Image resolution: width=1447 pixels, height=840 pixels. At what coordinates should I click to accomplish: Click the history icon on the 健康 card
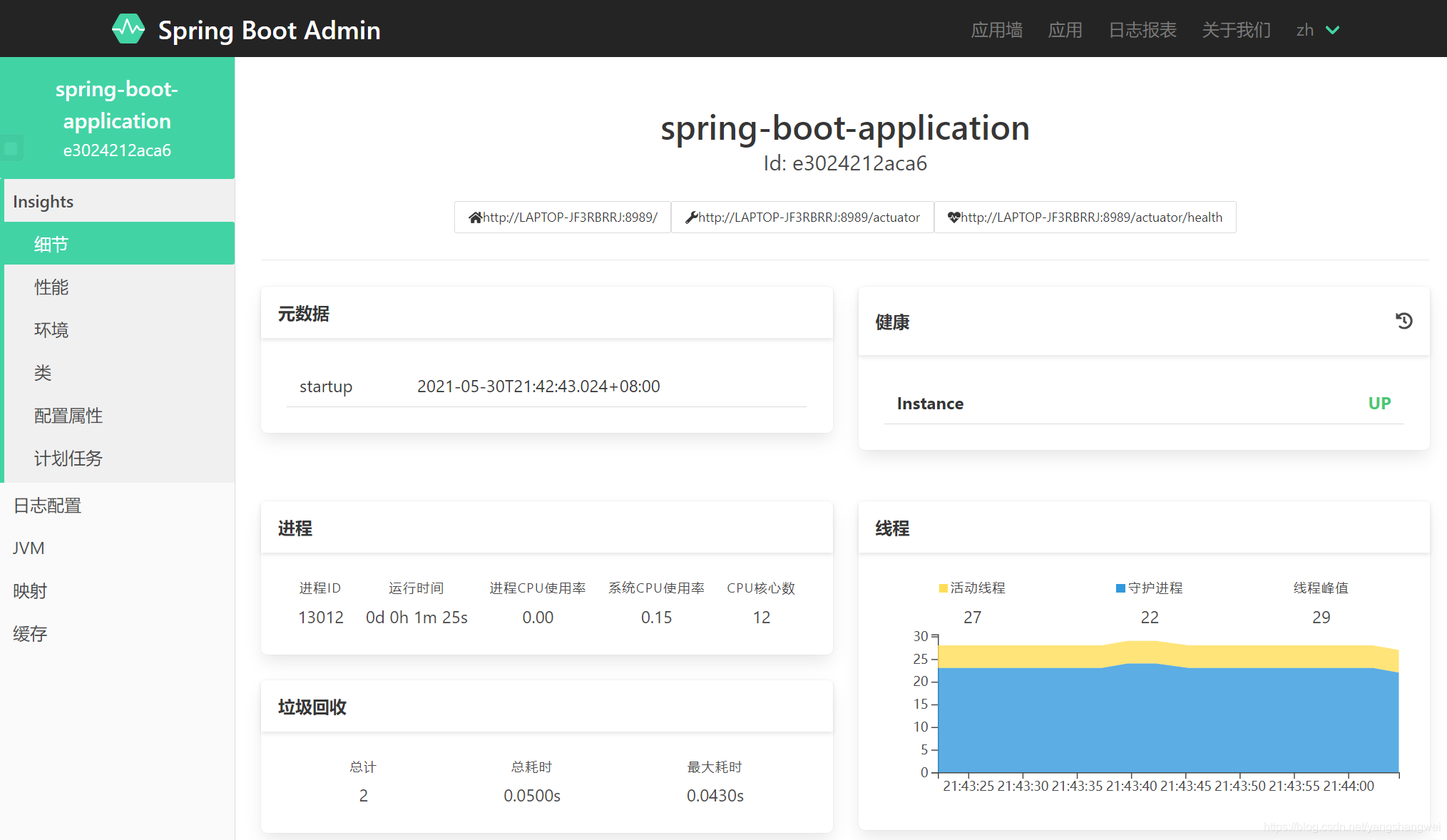pos(1403,321)
